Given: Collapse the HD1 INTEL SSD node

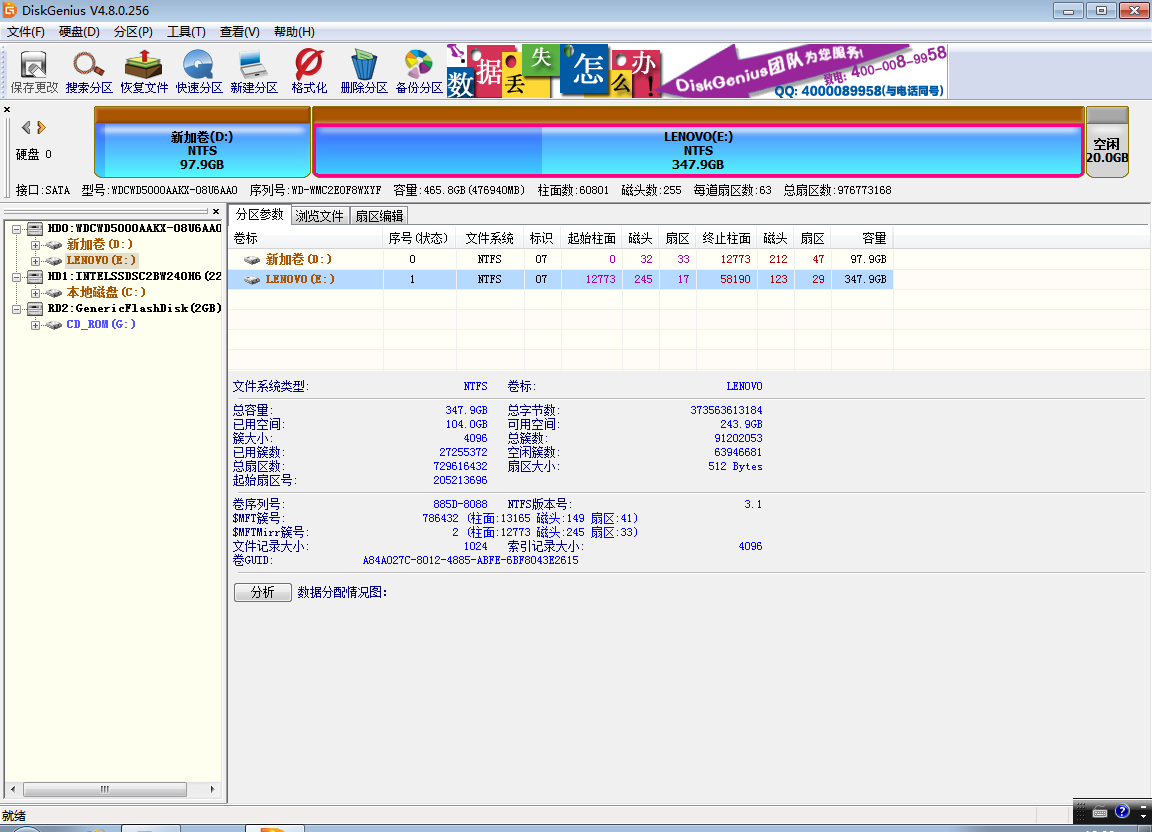Looking at the screenshot, I should pyautogui.click(x=16, y=277).
